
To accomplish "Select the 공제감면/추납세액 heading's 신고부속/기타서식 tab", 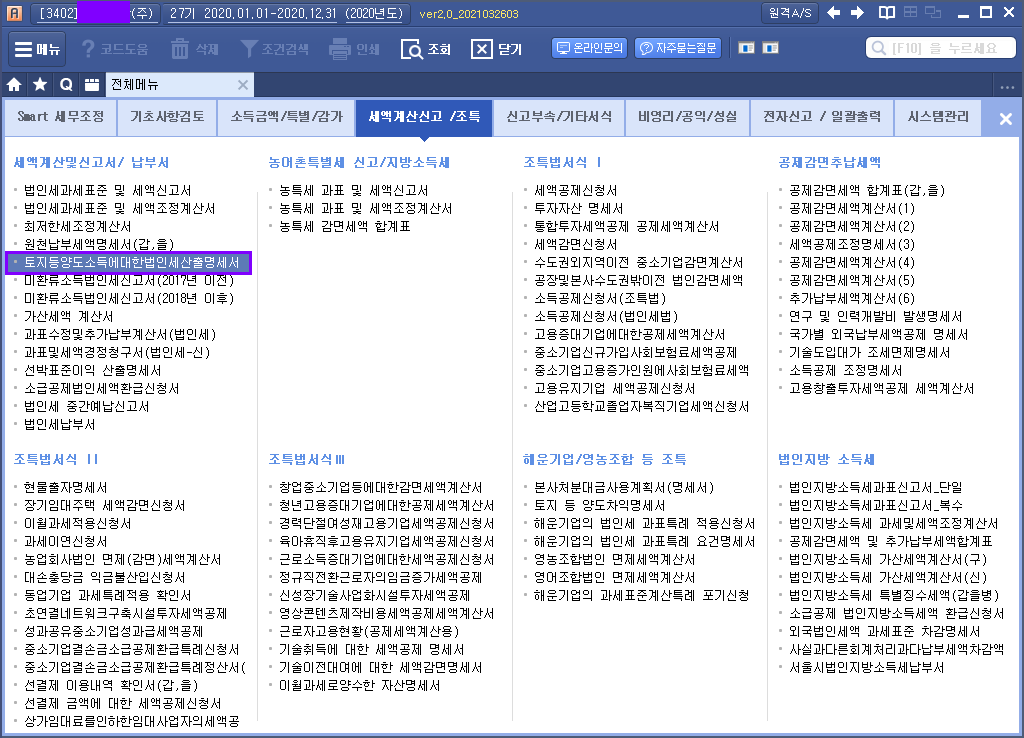I will pyautogui.click(x=559, y=118).
